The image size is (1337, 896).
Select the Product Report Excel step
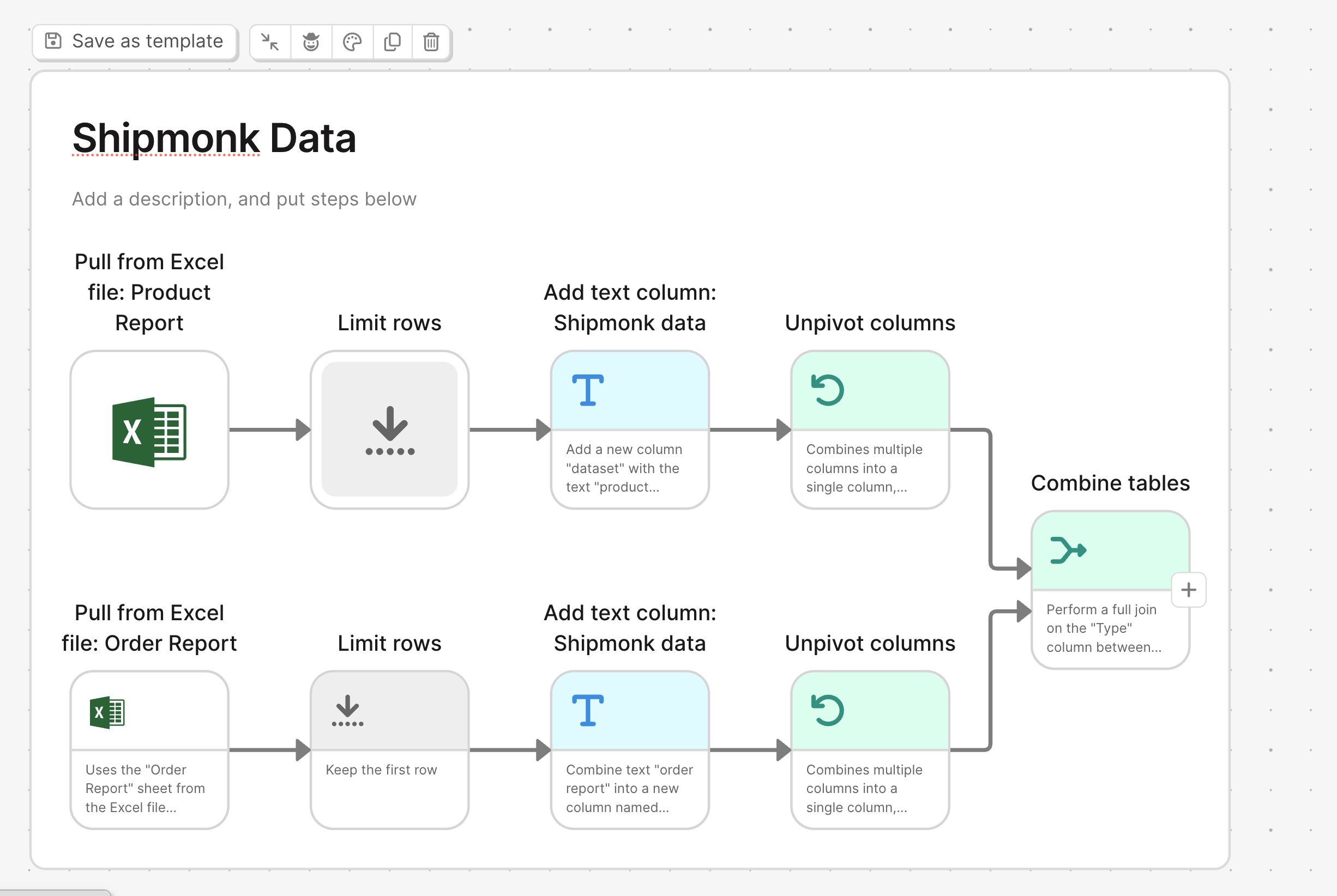[x=149, y=429]
